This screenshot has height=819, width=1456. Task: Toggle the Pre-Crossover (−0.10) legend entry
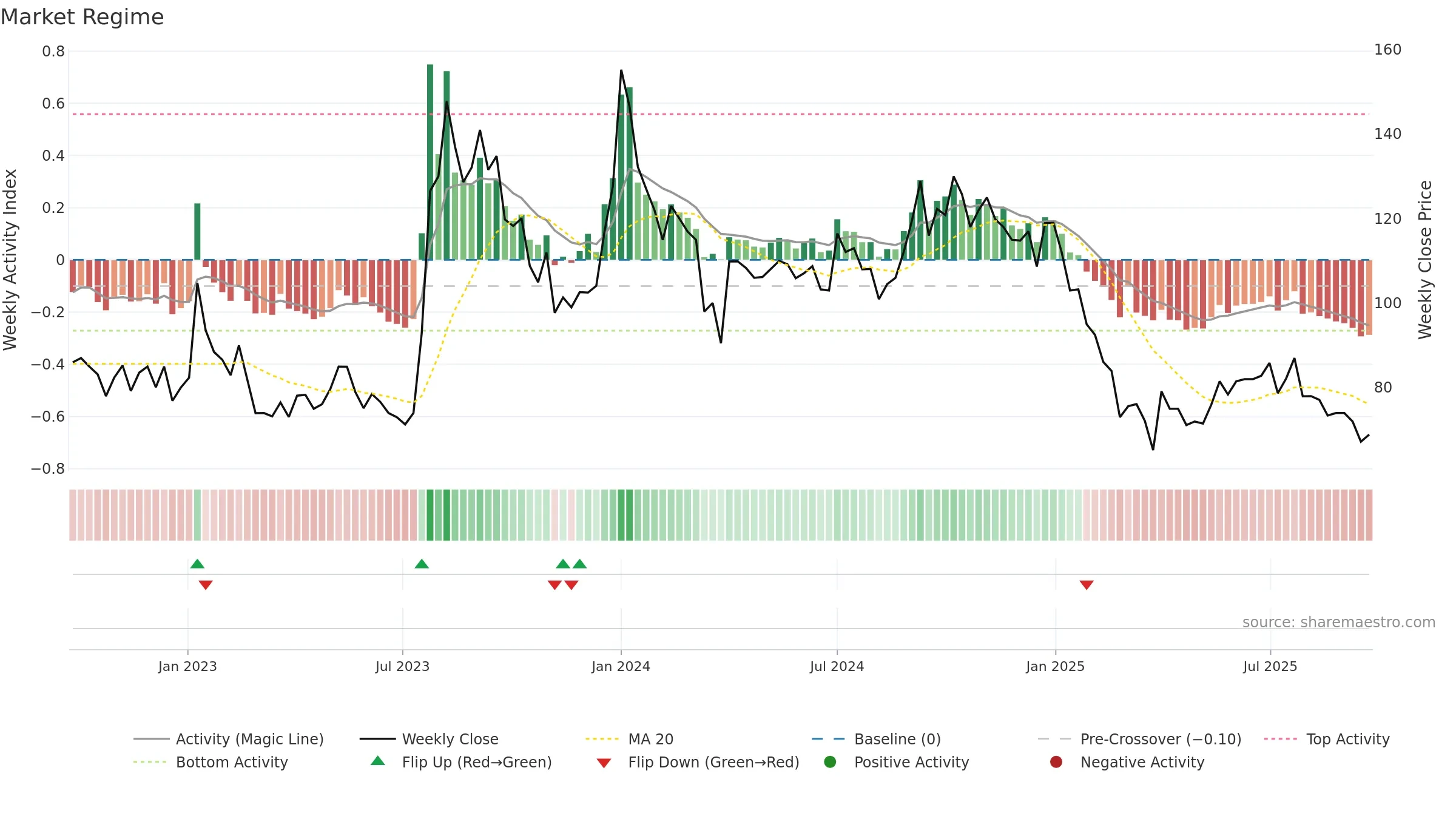tap(1139, 739)
